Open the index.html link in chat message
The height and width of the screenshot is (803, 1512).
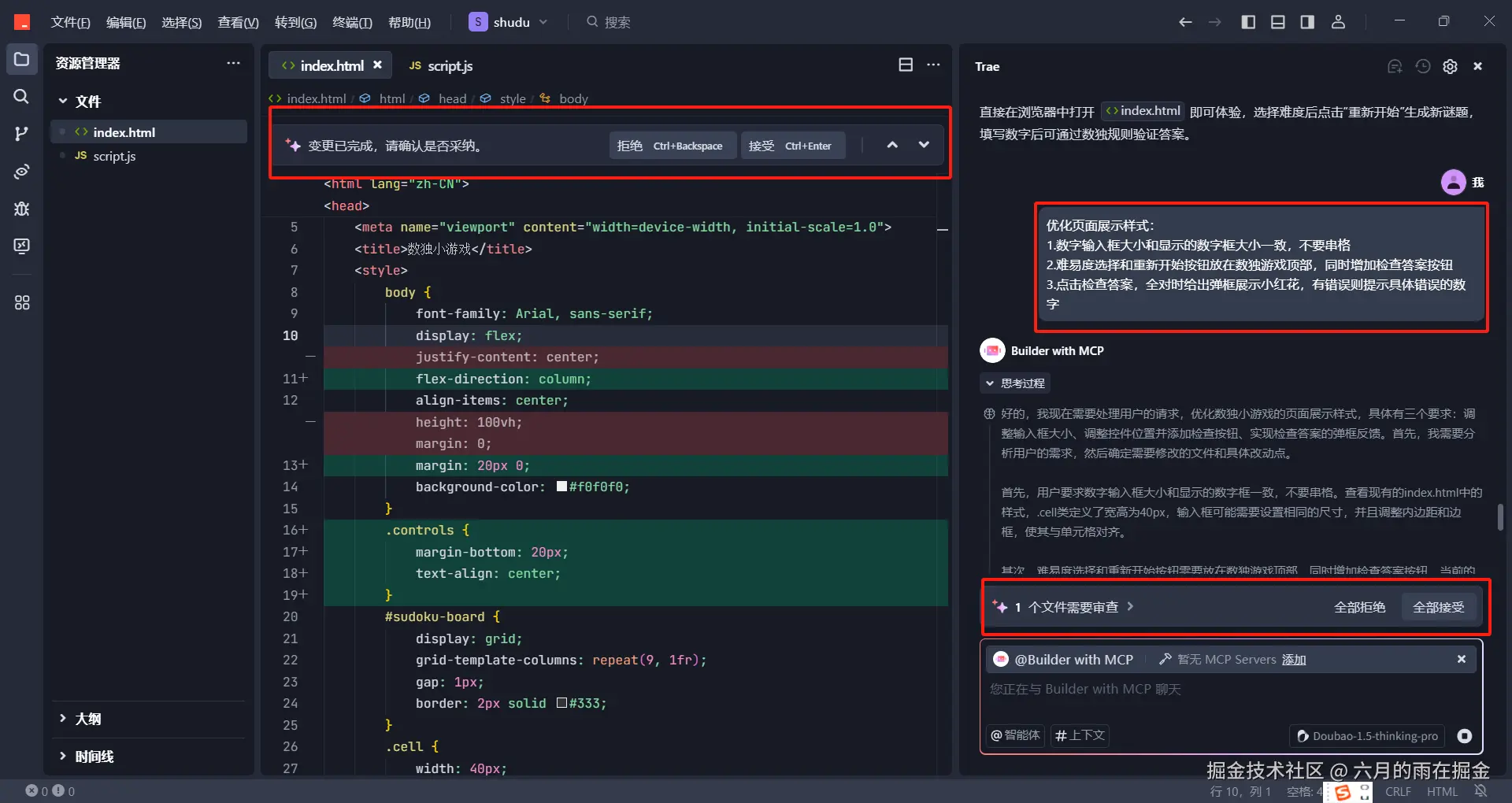pos(1143,111)
